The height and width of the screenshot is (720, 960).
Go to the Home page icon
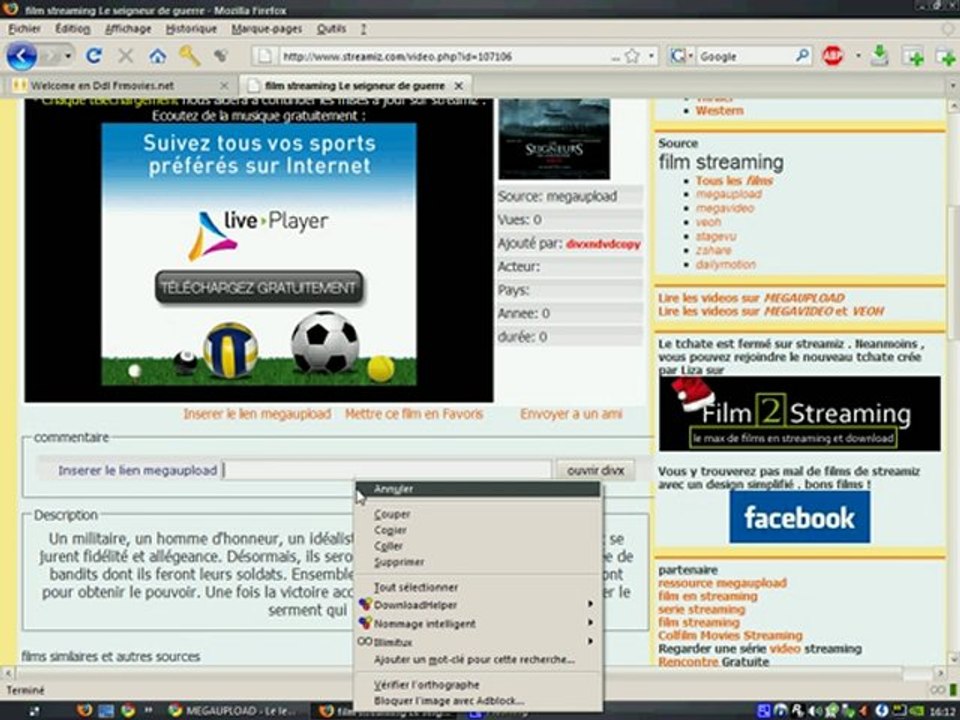click(157, 56)
